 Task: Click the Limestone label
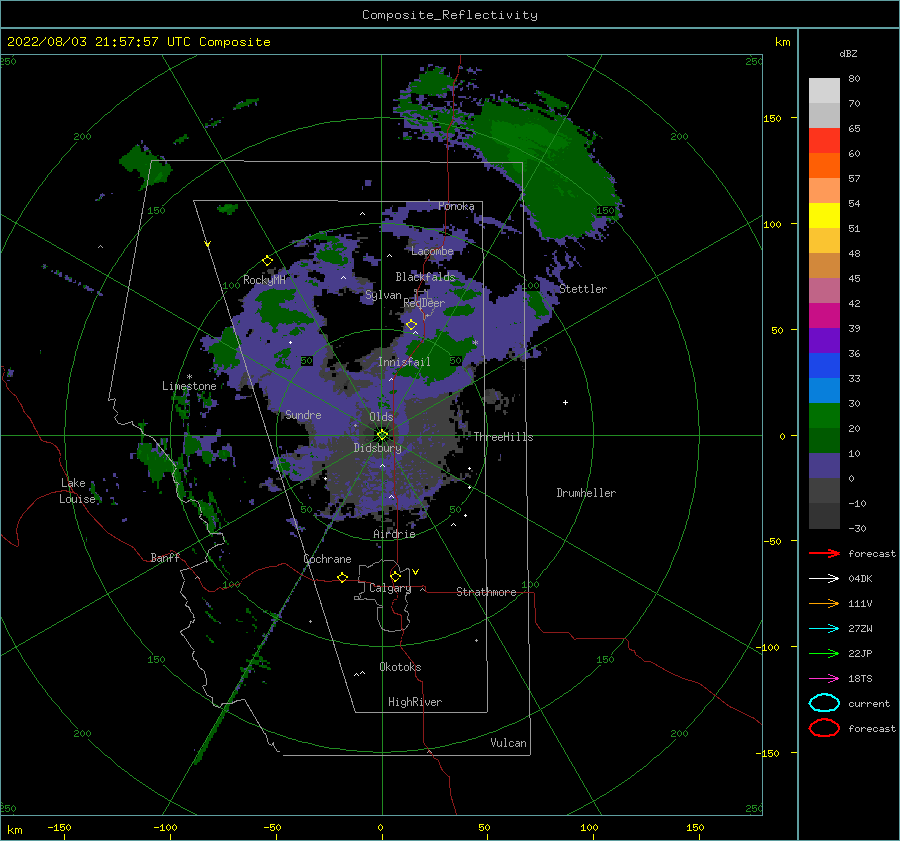(x=189, y=386)
